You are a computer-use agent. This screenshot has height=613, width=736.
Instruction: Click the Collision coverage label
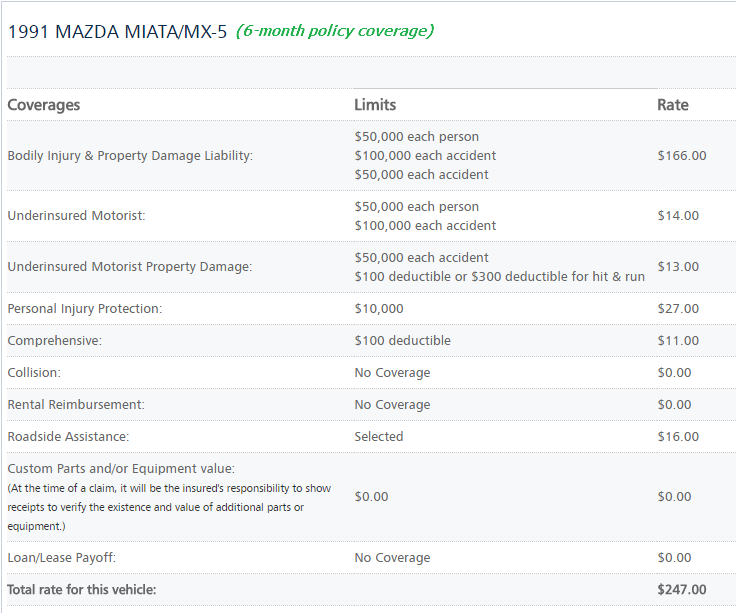pos(34,373)
